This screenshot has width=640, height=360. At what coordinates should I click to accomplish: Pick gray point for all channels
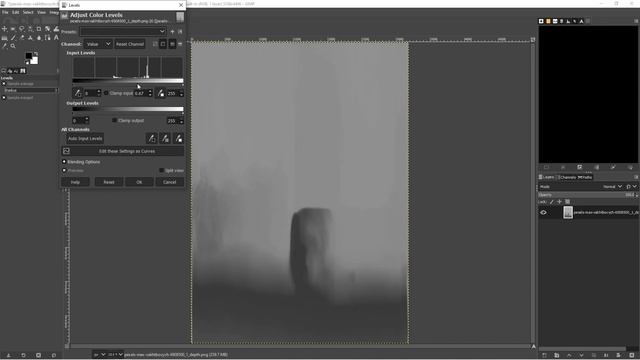click(x=165, y=139)
